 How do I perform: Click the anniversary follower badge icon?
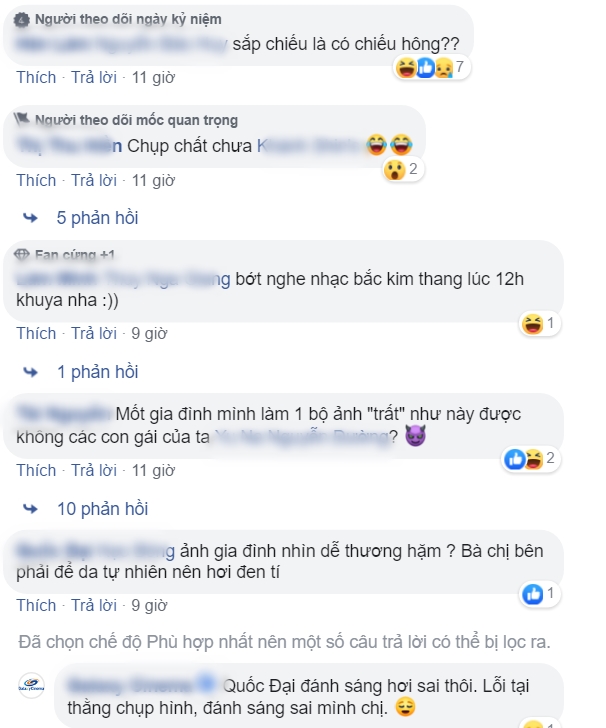coord(21,20)
